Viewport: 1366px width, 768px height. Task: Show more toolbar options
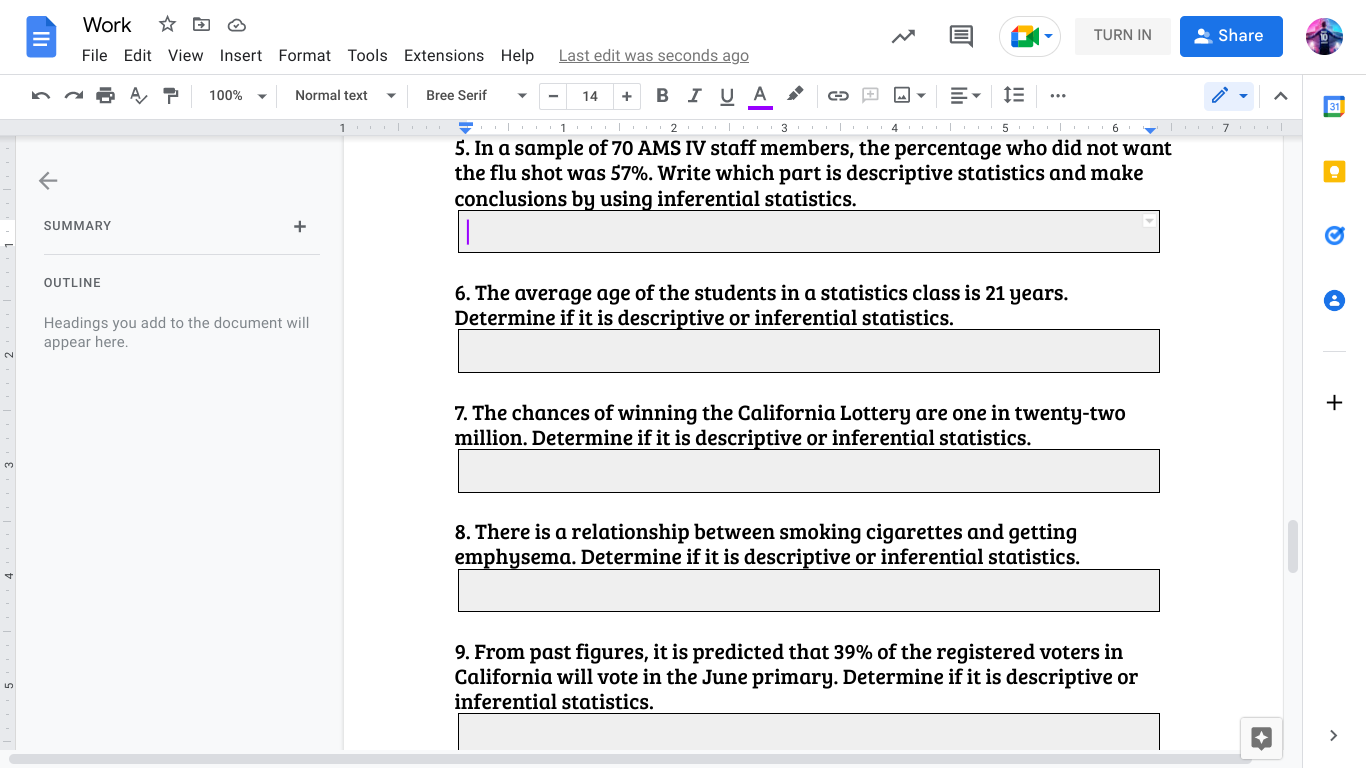1058,96
